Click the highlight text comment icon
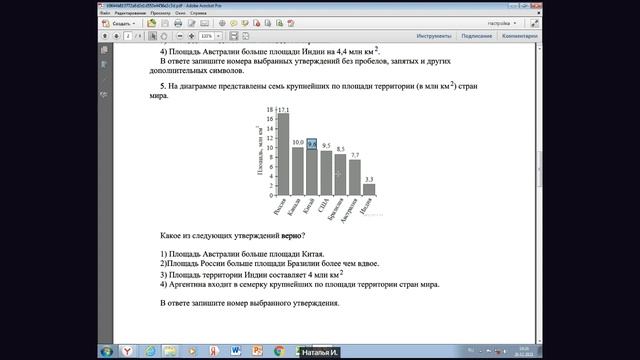The image size is (640, 360). pyautogui.click(x=245, y=23)
